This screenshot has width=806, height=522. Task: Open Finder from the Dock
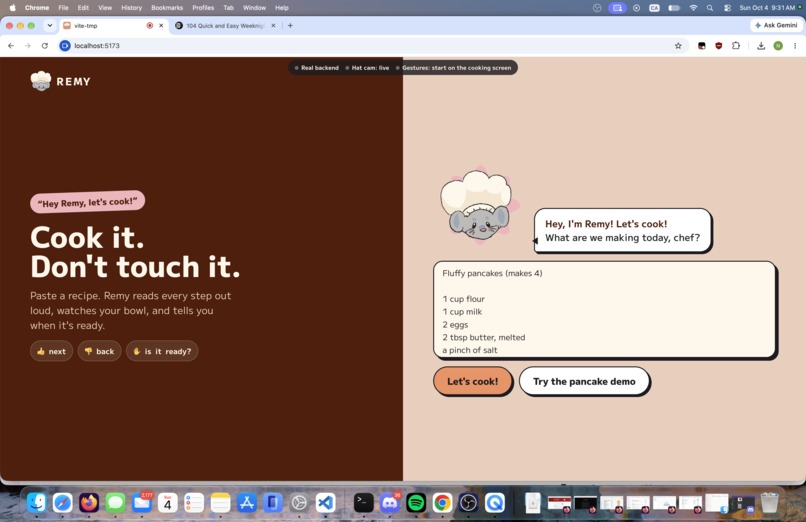(36, 502)
